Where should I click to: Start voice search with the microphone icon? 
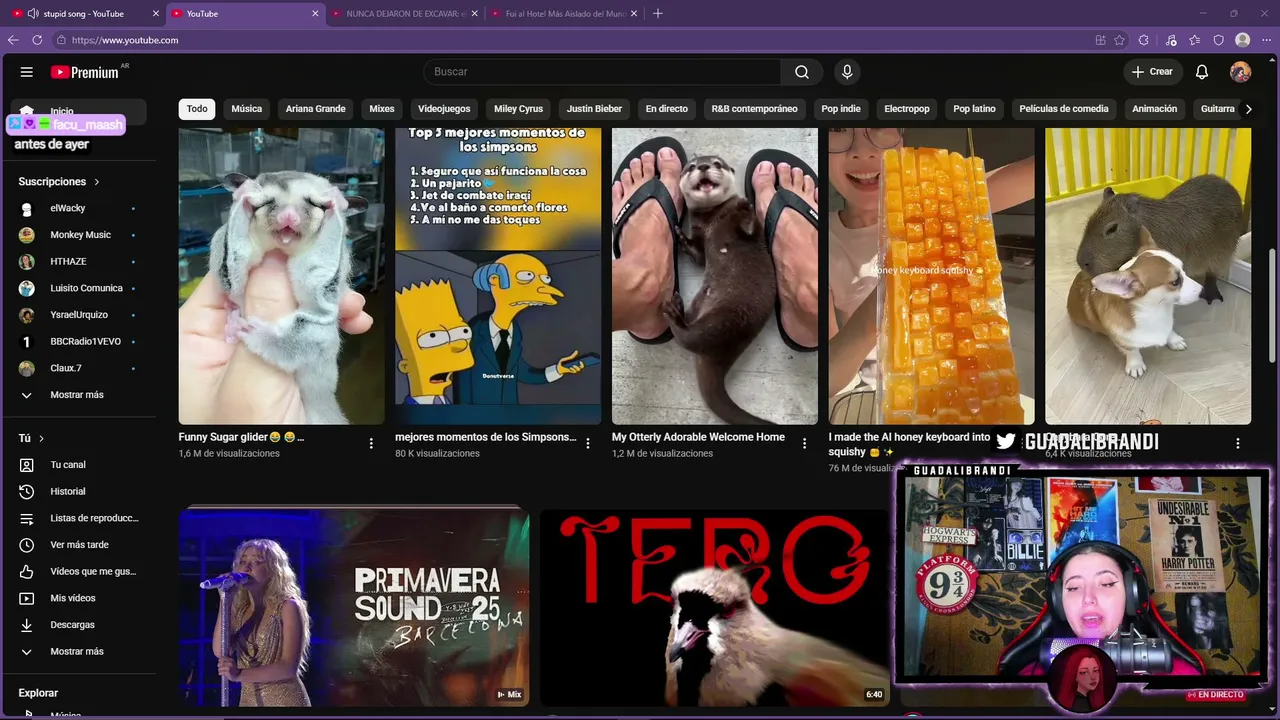point(847,72)
